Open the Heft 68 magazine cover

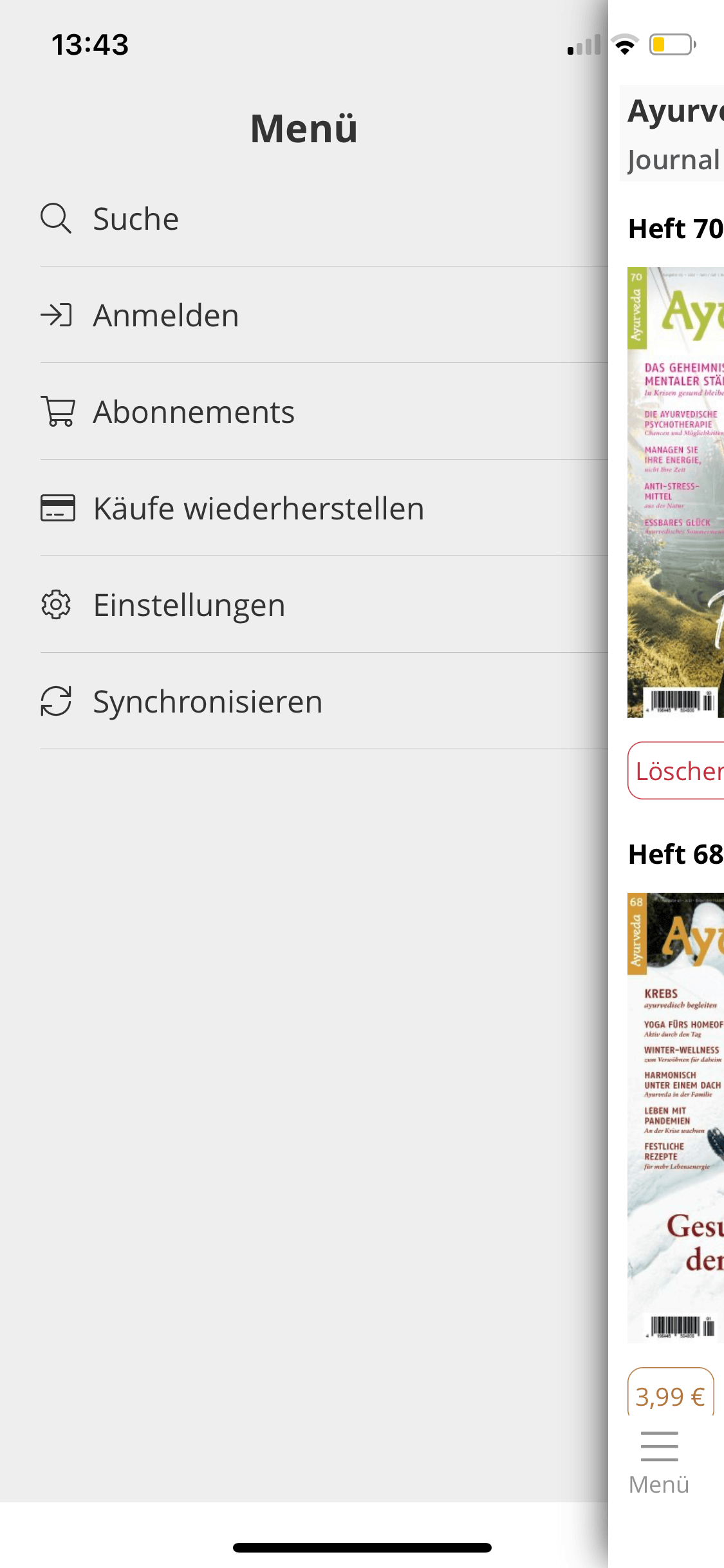tap(676, 1117)
